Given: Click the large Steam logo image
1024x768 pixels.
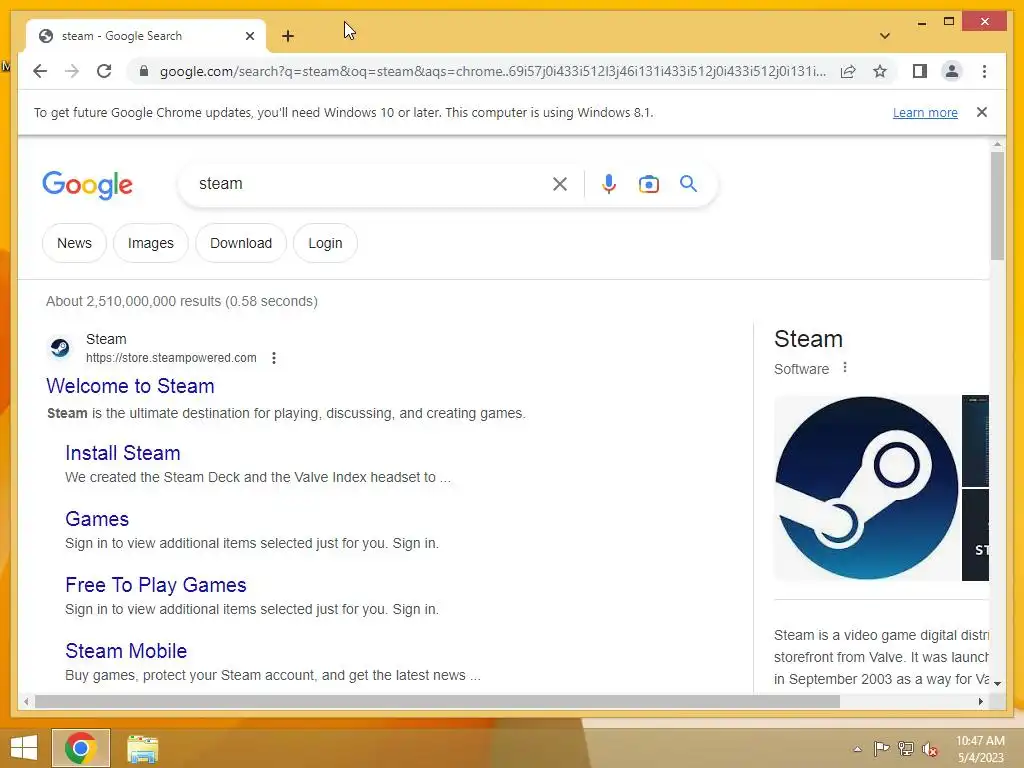Looking at the screenshot, I should point(866,487).
